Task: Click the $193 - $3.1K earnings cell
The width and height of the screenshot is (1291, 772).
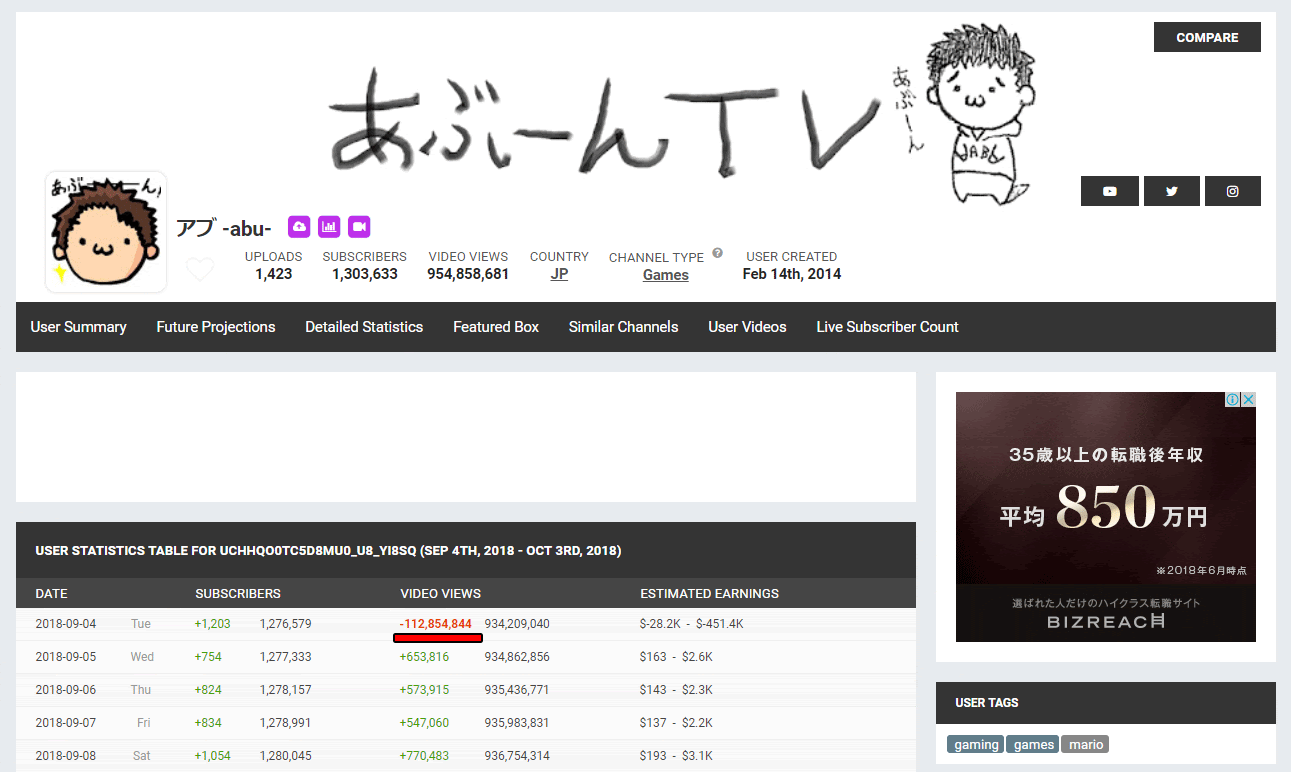Action: [x=676, y=756]
